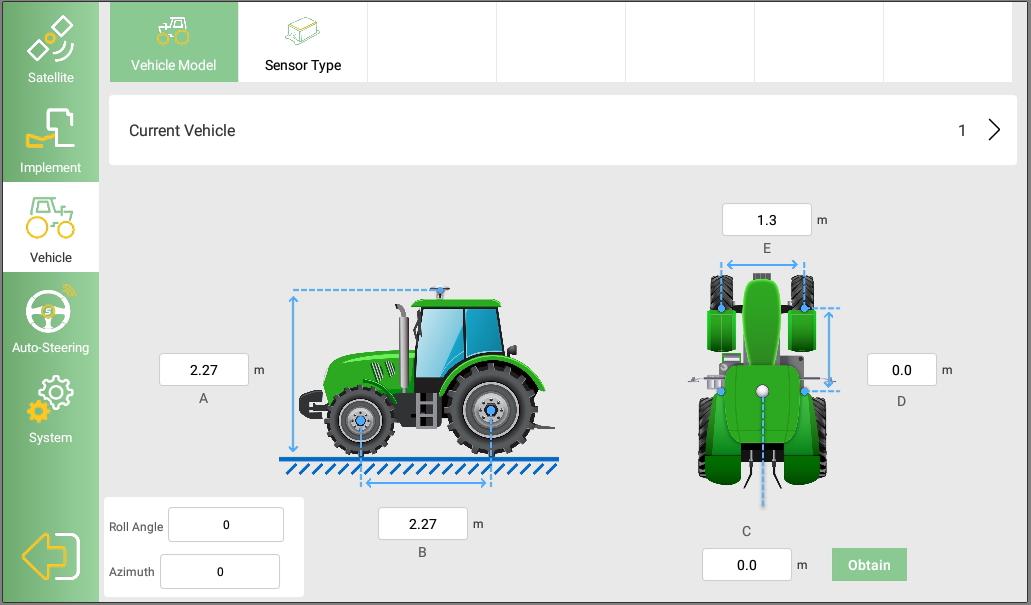The width and height of the screenshot is (1031, 605).
Task: Switch to the Sensor Type tab
Action: 303,42
